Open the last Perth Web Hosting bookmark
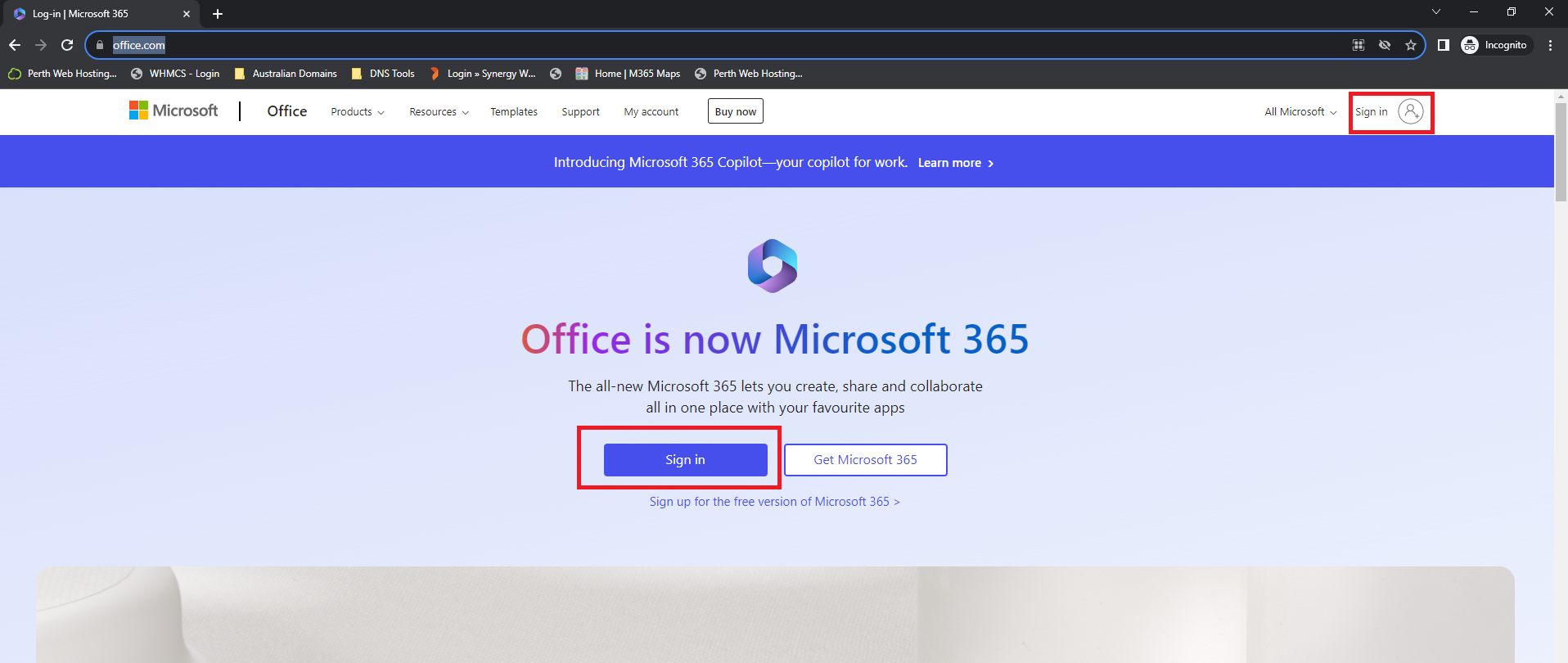 (749, 74)
